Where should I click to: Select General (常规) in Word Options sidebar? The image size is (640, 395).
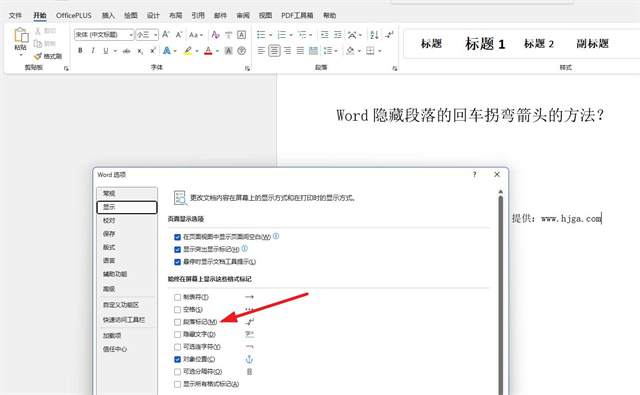pyautogui.click(x=127, y=193)
